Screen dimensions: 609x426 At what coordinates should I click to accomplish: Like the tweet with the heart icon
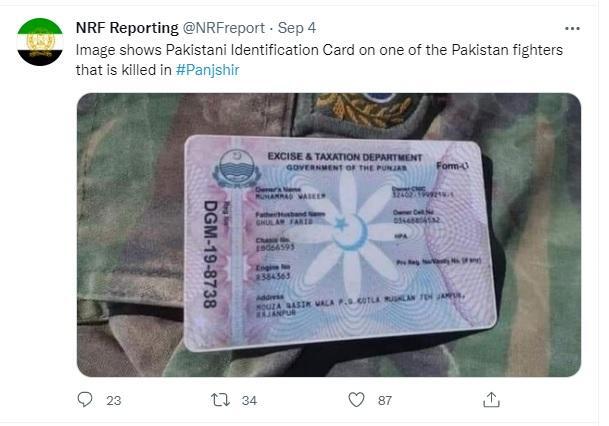coord(356,400)
